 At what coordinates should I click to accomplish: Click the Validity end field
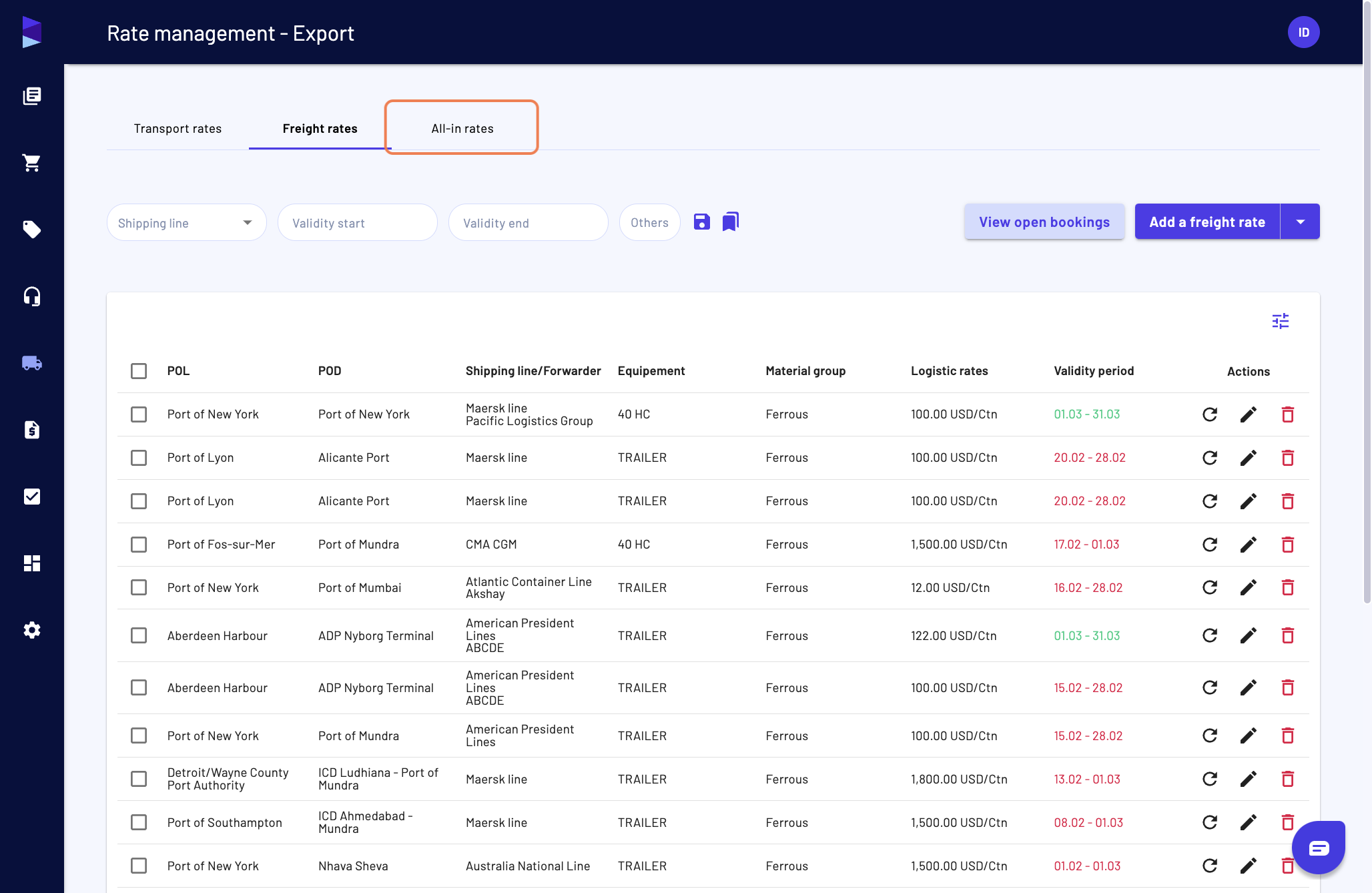coord(529,222)
